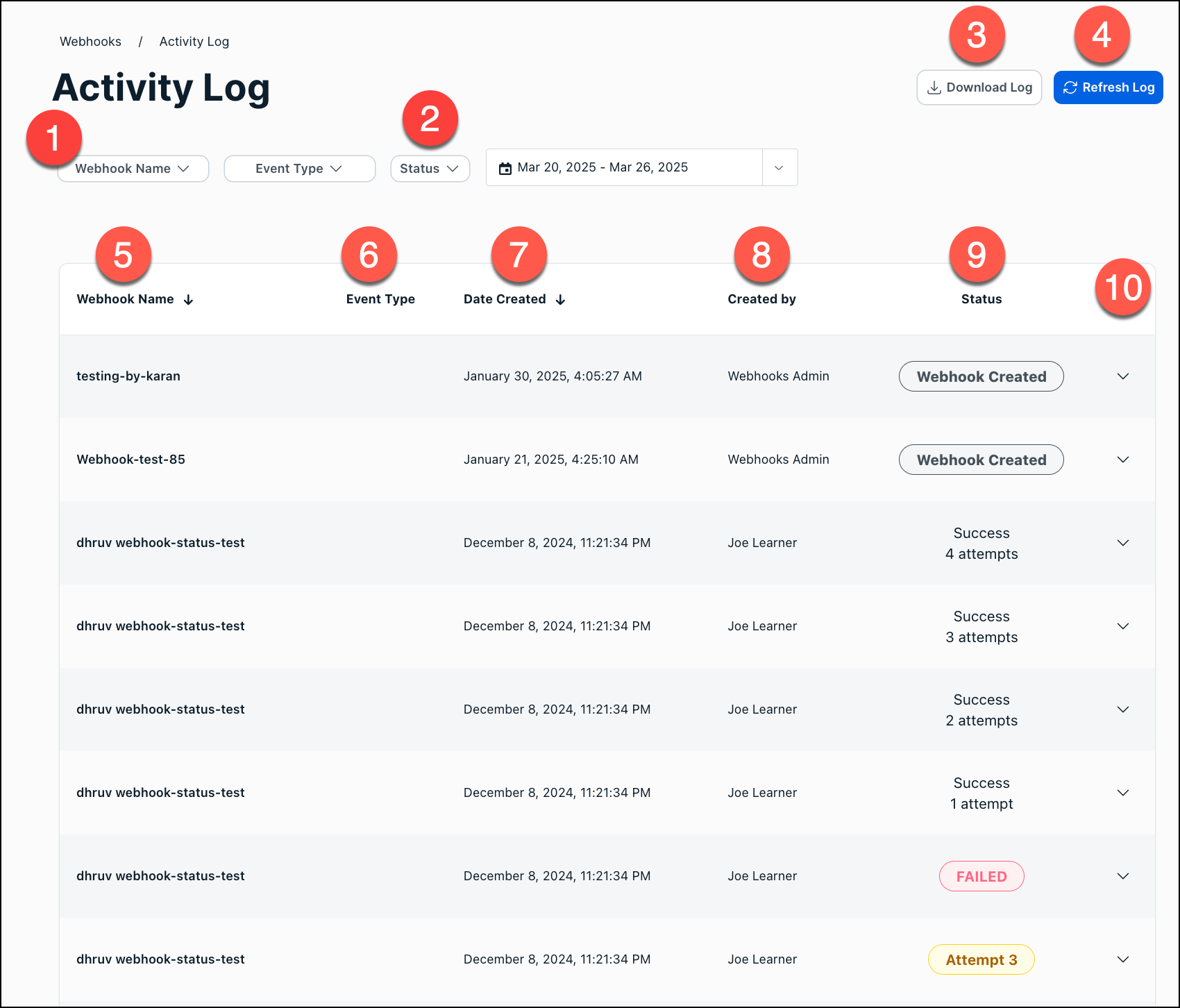Open the date range picker chevron
Screen dimensions: 1180x1008
[779, 168]
